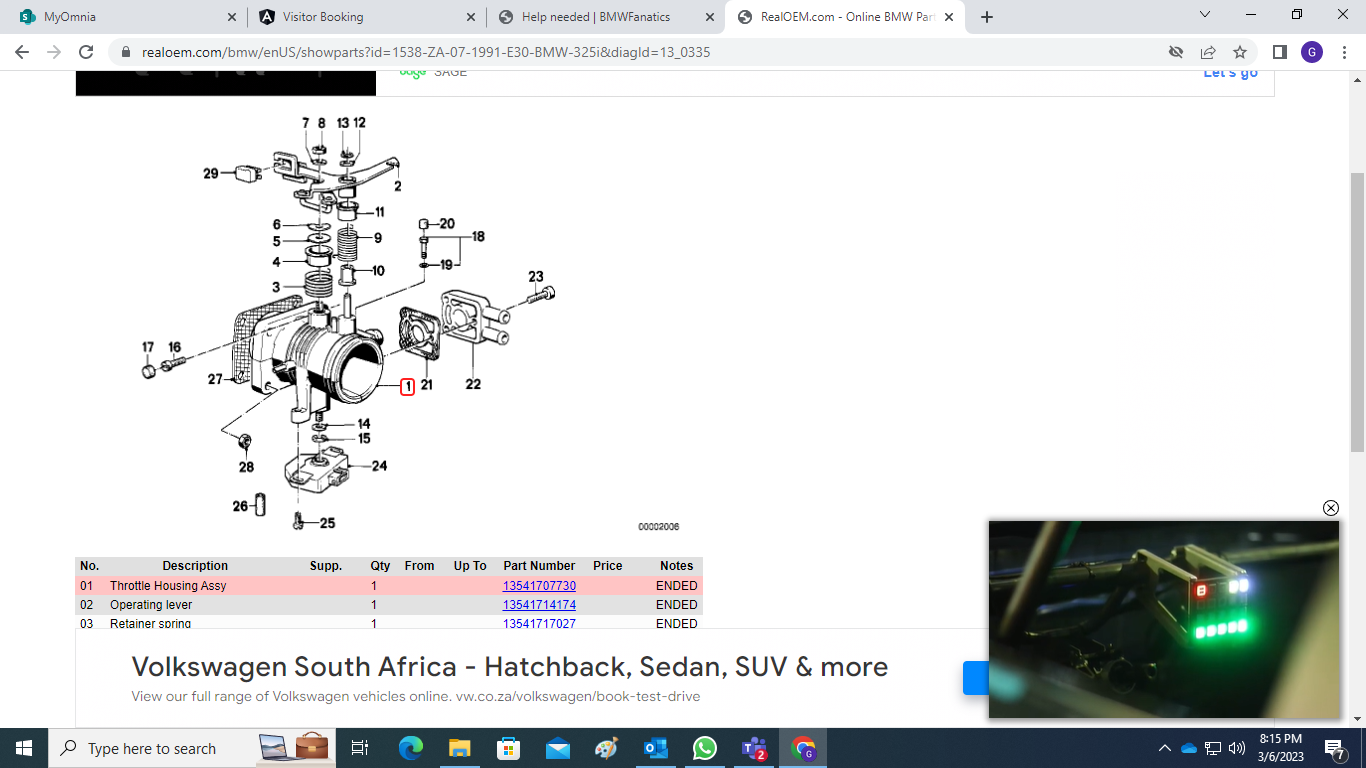Open OneDrive cloud icon in system tray
The image size is (1366, 768).
(x=1189, y=748)
